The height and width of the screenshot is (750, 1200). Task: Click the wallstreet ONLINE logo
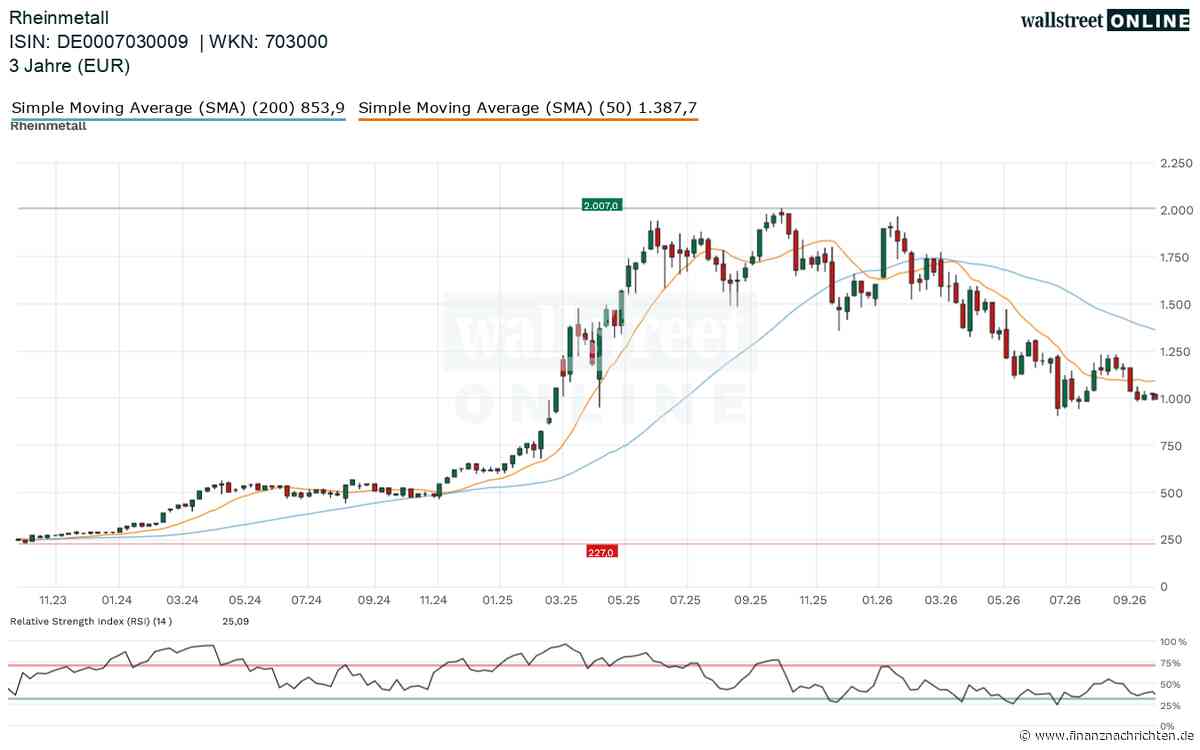[1105, 20]
